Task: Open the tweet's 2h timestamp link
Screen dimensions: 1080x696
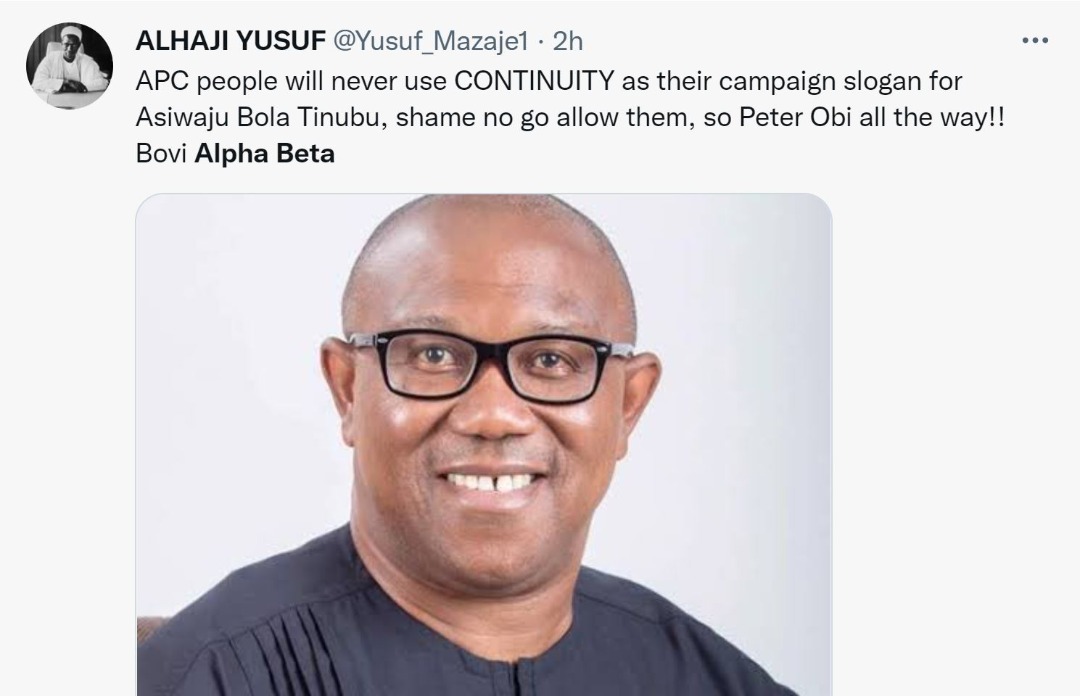Action: pyautogui.click(x=567, y=41)
